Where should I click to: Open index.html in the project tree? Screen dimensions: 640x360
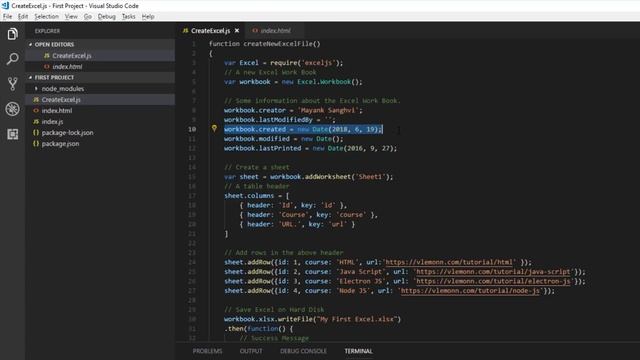(100, 111)
